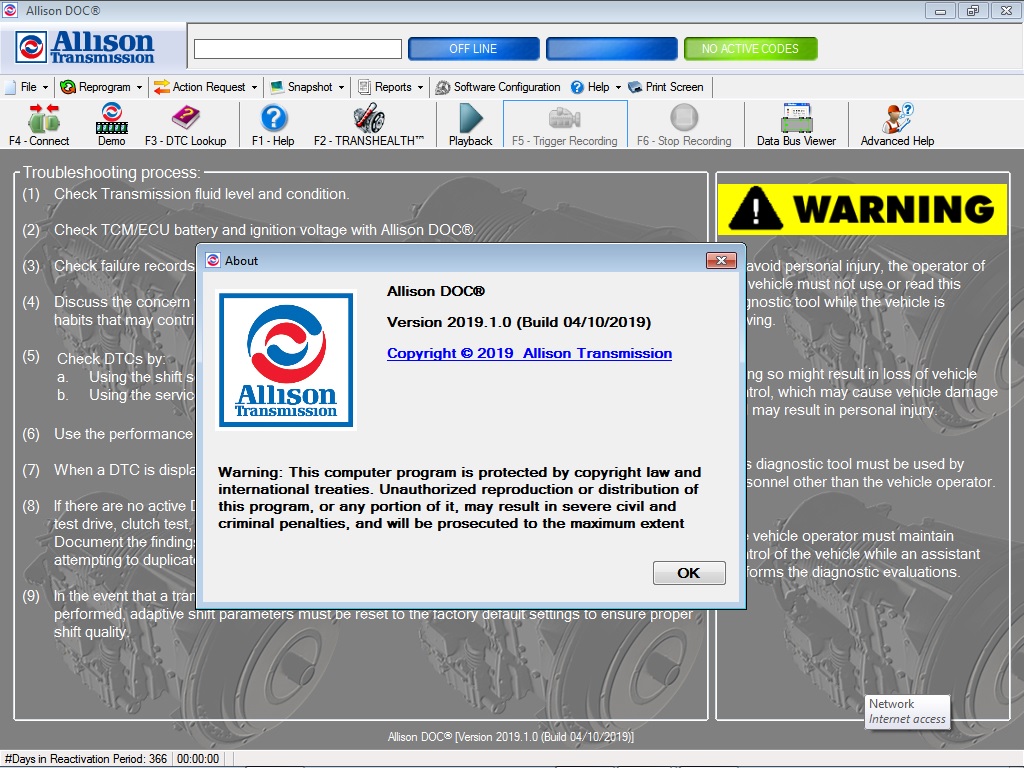Click the Allison Transmission logo
The height and width of the screenshot is (768, 1024).
[88, 46]
